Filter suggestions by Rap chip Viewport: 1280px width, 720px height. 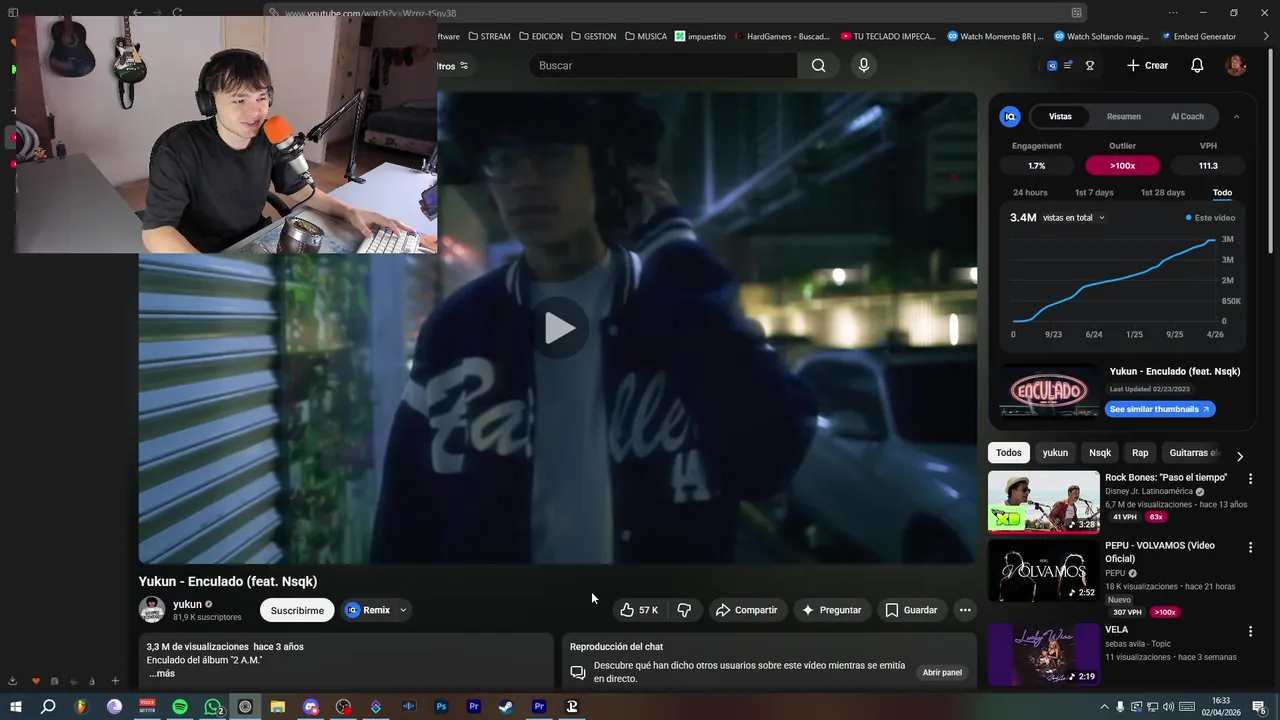1140,453
